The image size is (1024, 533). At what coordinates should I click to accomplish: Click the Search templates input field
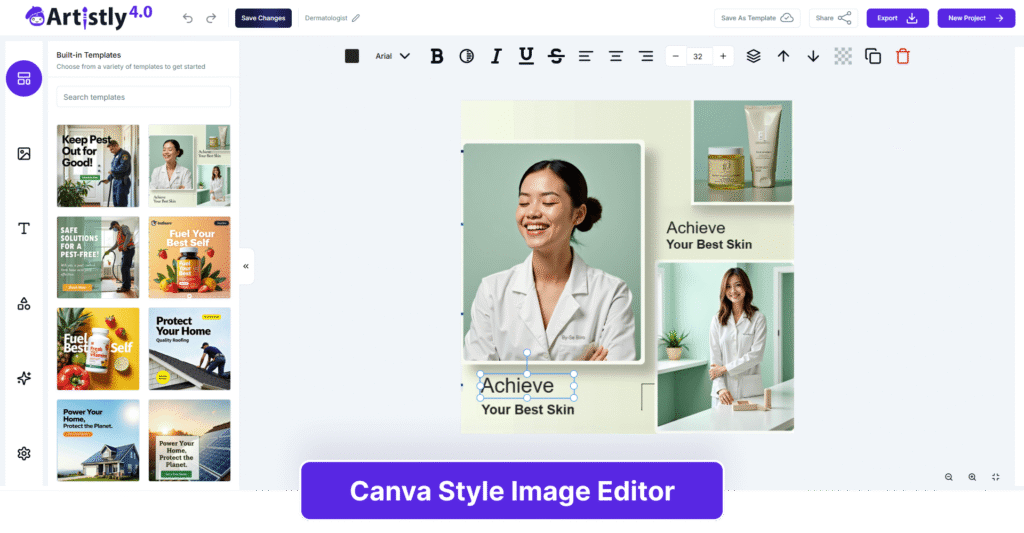point(143,97)
